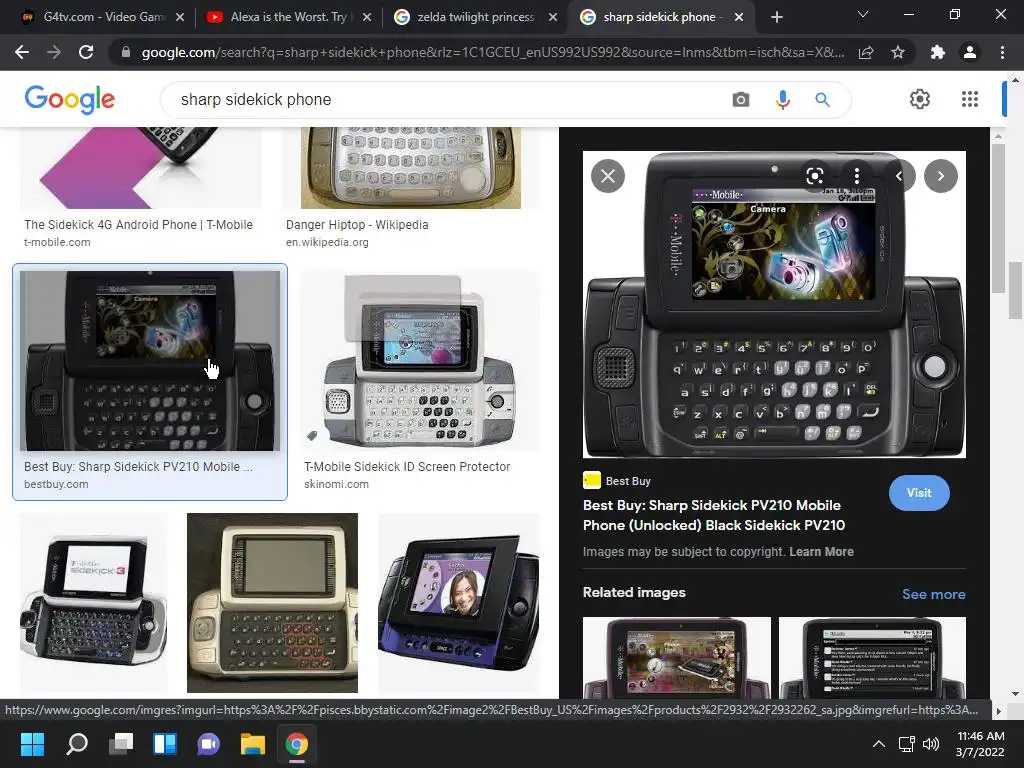Open the white Sidekick with red keys thumbnail

(272, 602)
